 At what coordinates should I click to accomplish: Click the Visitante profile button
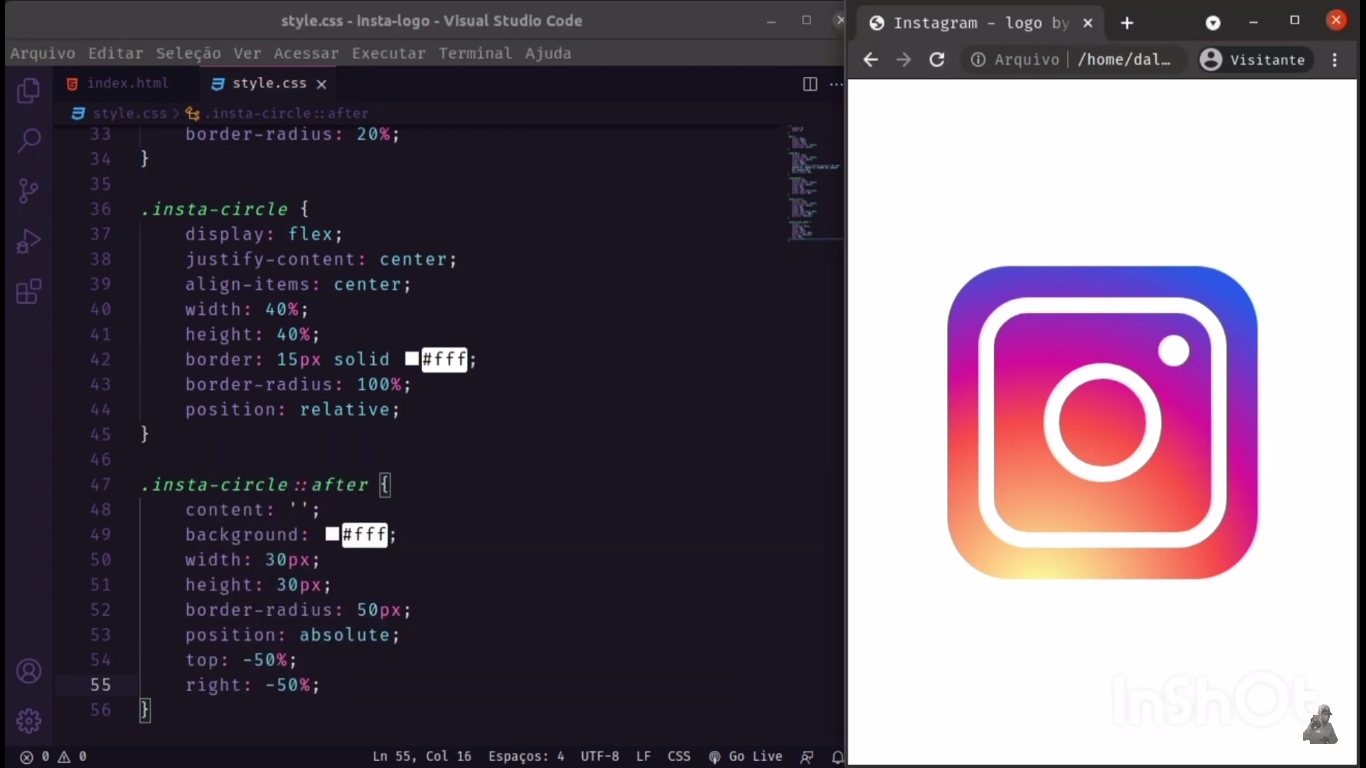coord(1254,60)
